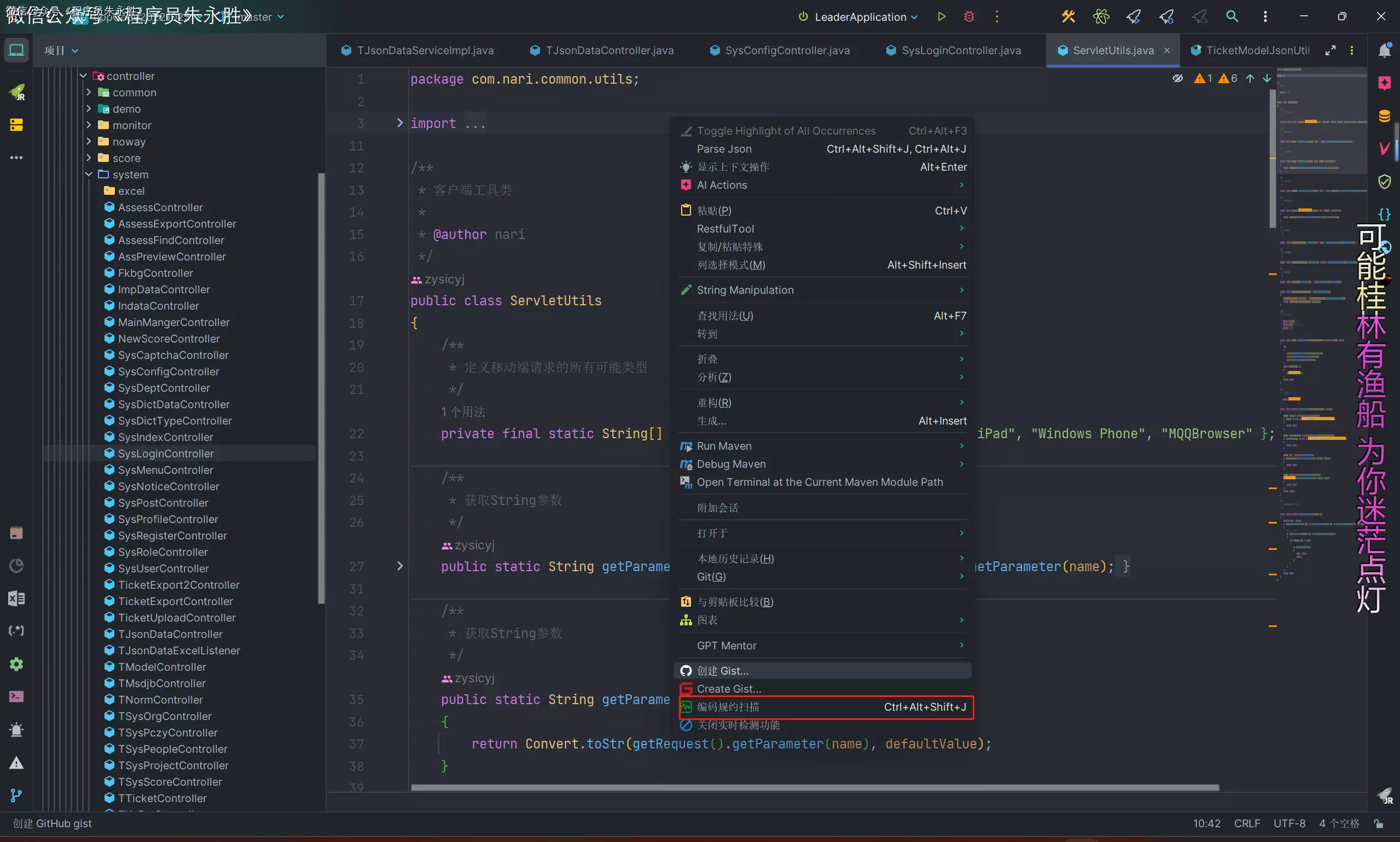Screen dimensions: 1400x842
Task: Switch to SysConfigController.java tab
Action: point(787,50)
